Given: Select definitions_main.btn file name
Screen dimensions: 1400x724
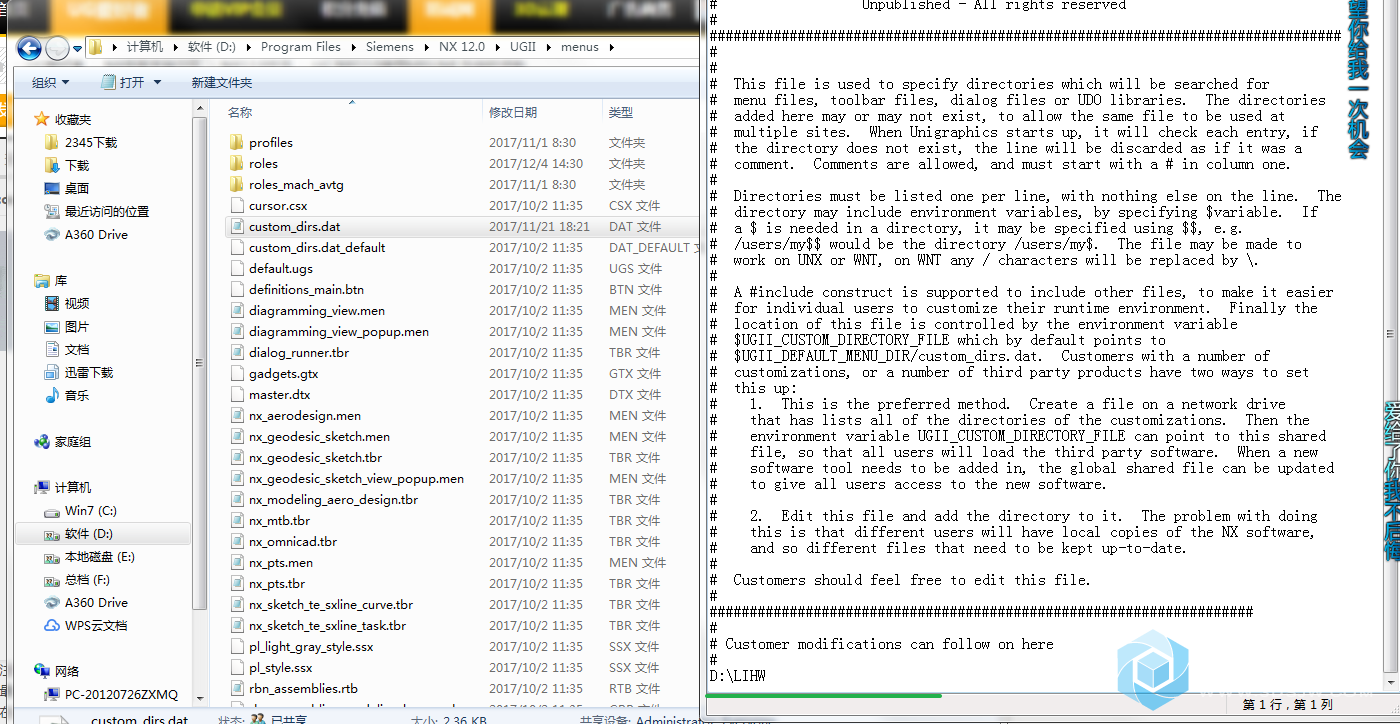Looking at the screenshot, I should (307, 290).
